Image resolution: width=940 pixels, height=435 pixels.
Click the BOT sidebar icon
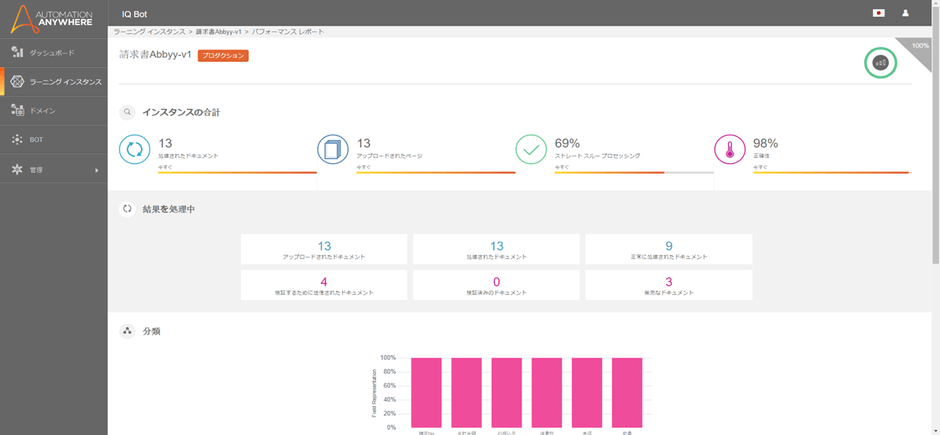pyautogui.click(x=17, y=140)
